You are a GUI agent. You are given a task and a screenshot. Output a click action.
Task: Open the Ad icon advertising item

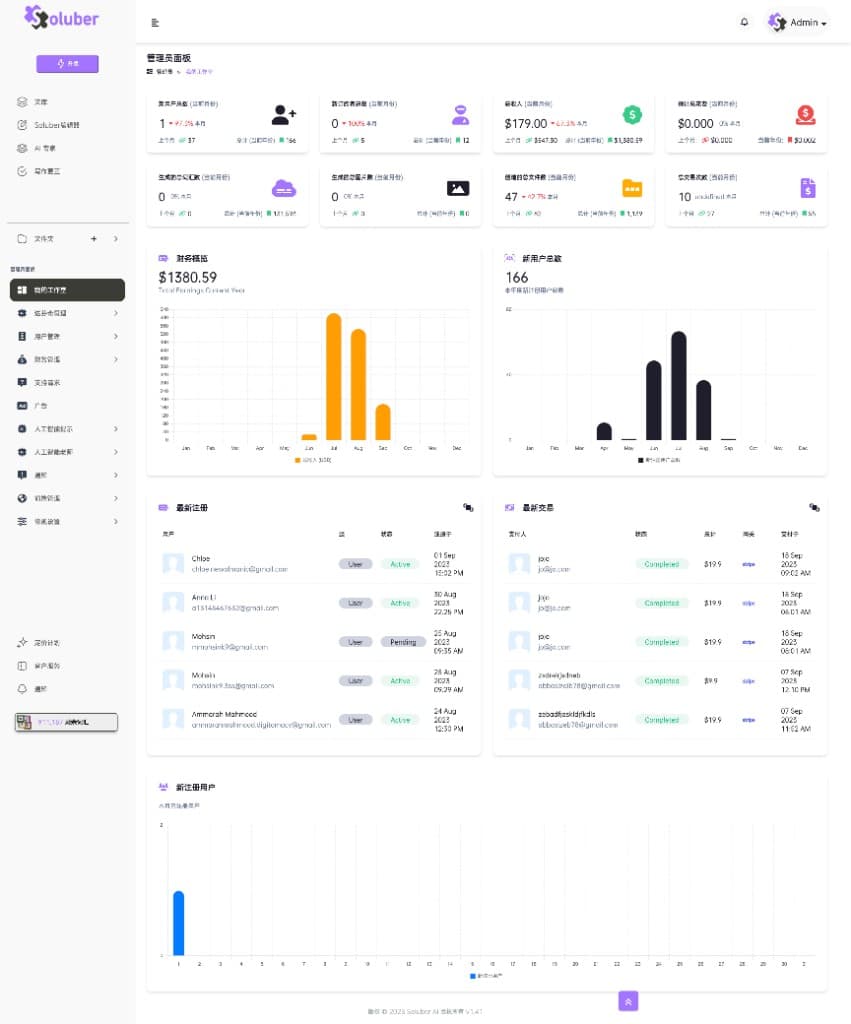coord(33,406)
